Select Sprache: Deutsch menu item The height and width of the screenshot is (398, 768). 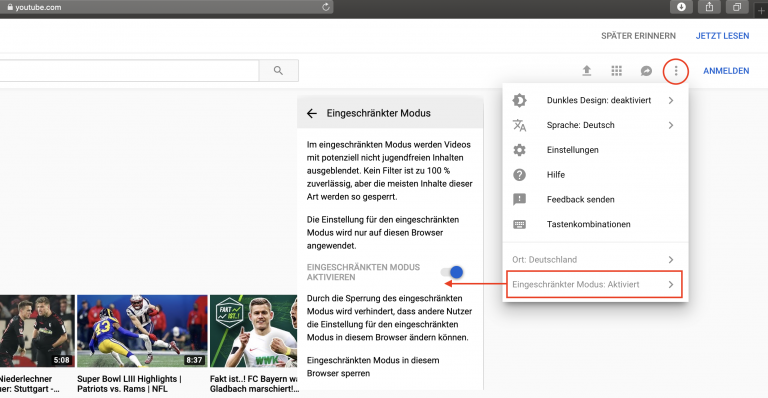tap(595, 125)
